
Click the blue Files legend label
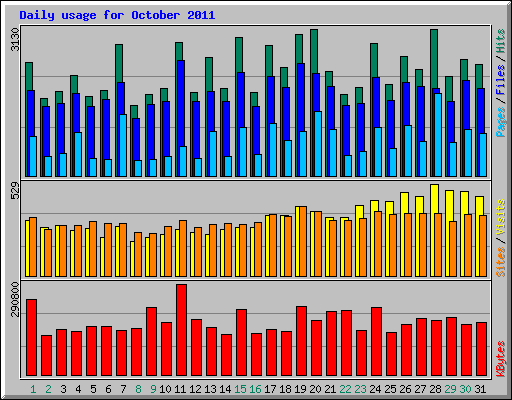[501, 80]
